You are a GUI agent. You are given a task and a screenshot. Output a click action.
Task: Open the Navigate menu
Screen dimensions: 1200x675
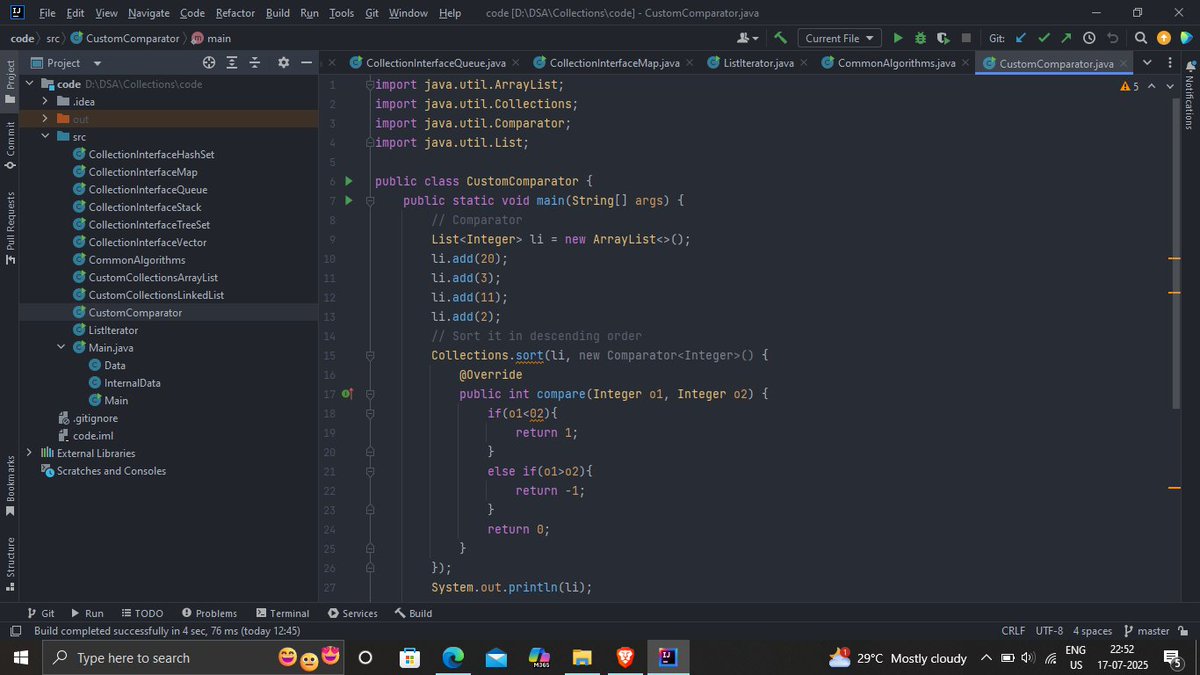pos(148,13)
